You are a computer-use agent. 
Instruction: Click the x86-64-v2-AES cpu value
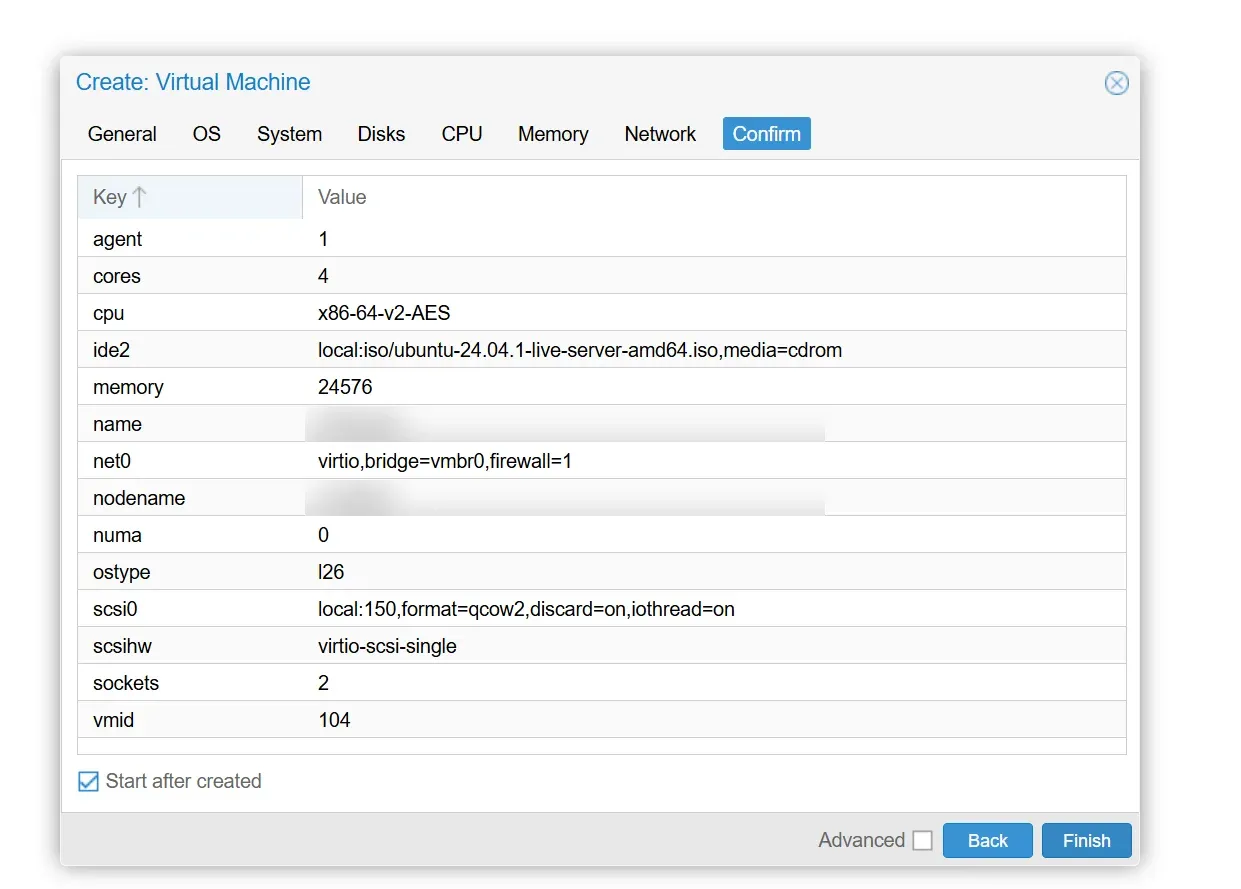pos(384,313)
